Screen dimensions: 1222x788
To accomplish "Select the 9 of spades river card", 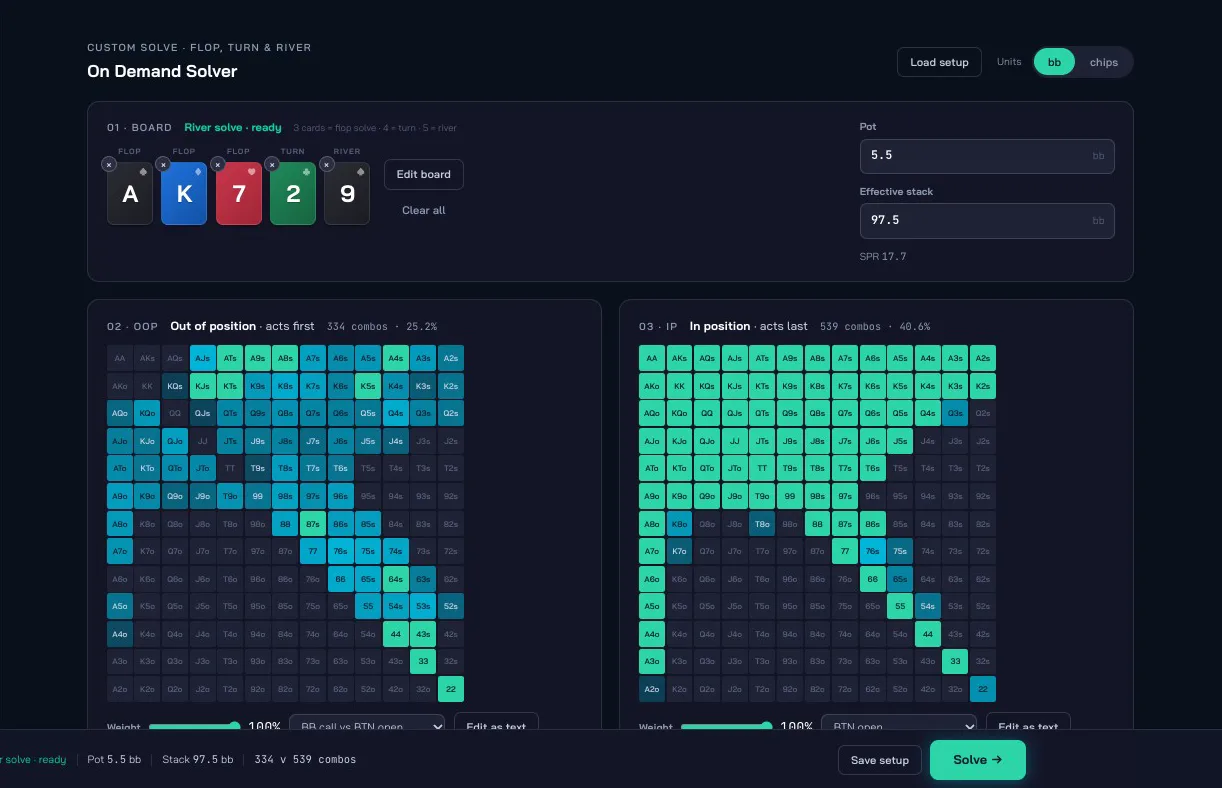I will coord(347,194).
